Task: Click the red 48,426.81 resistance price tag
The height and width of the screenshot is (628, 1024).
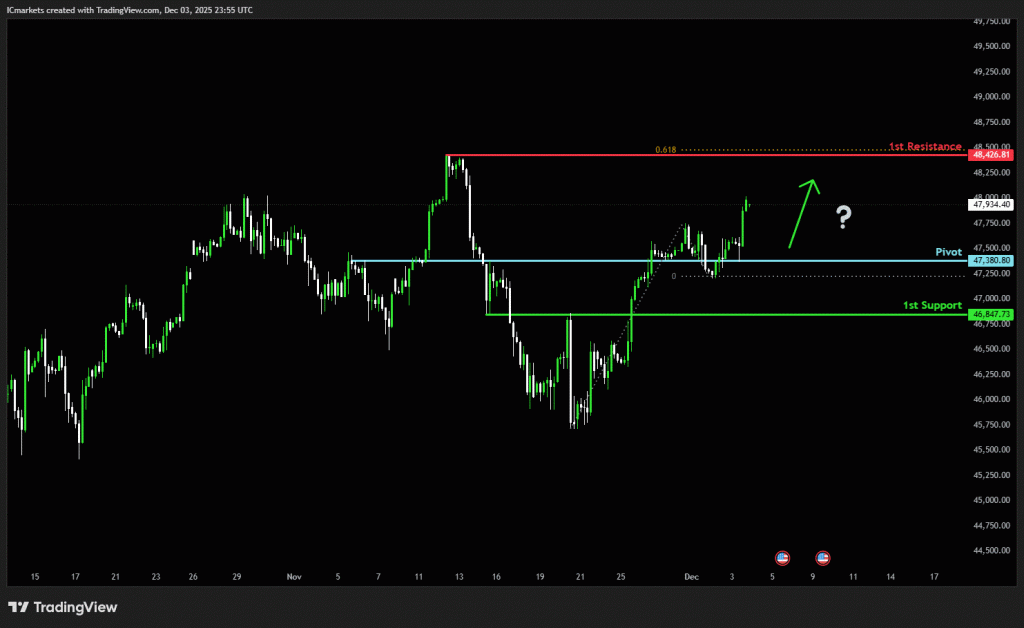Action: click(990, 155)
